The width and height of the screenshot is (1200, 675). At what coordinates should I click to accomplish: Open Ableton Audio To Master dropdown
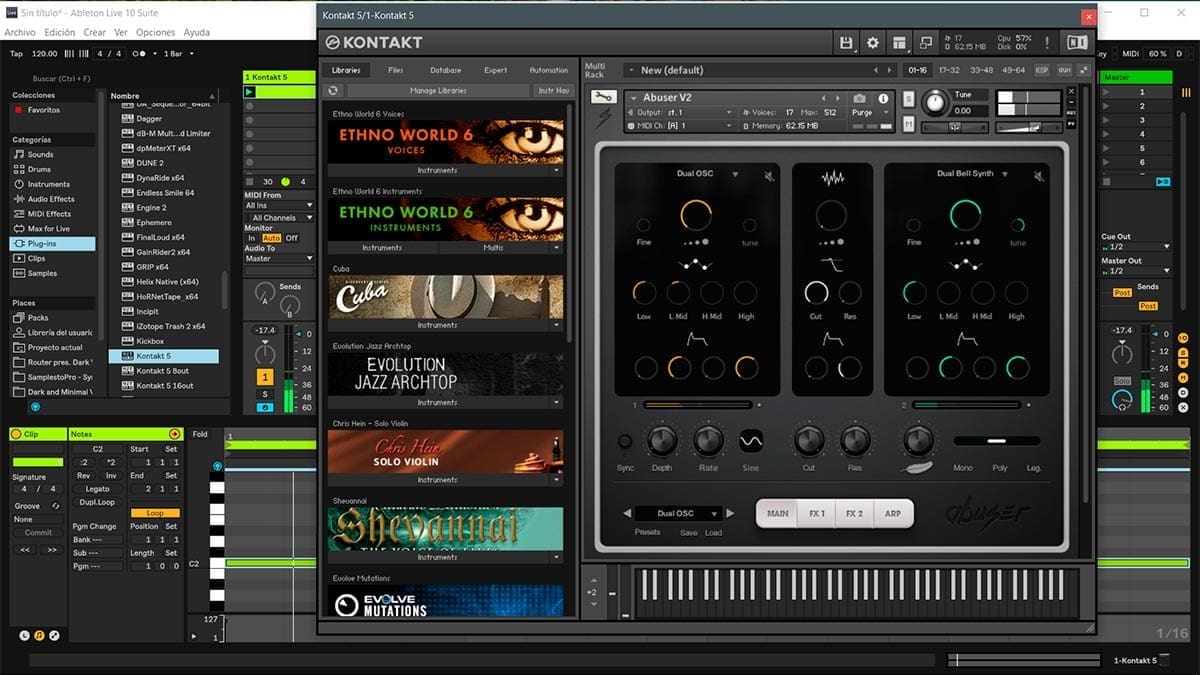(x=279, y=259)
